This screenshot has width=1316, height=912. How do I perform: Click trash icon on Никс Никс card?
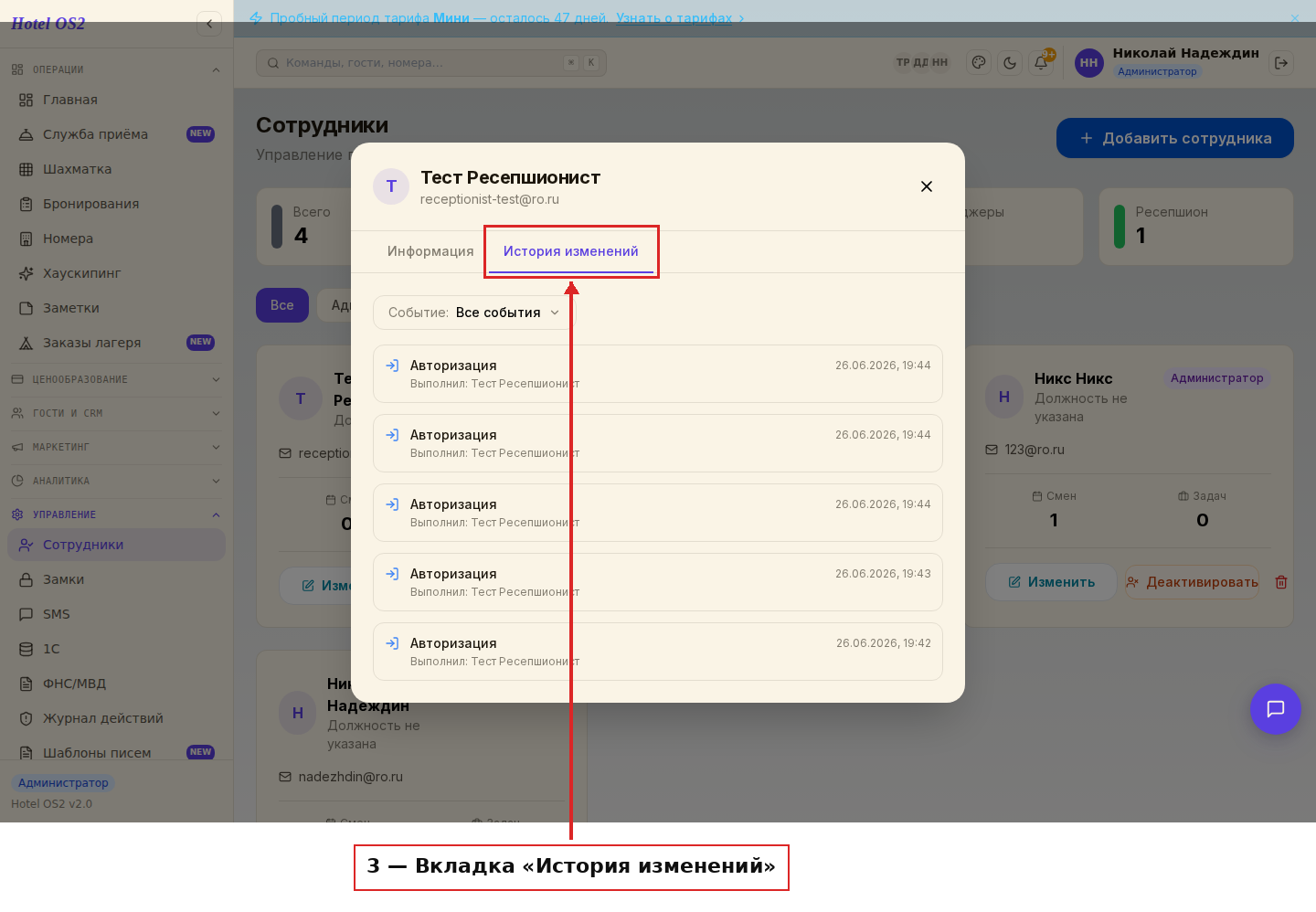coord(1281,582)
